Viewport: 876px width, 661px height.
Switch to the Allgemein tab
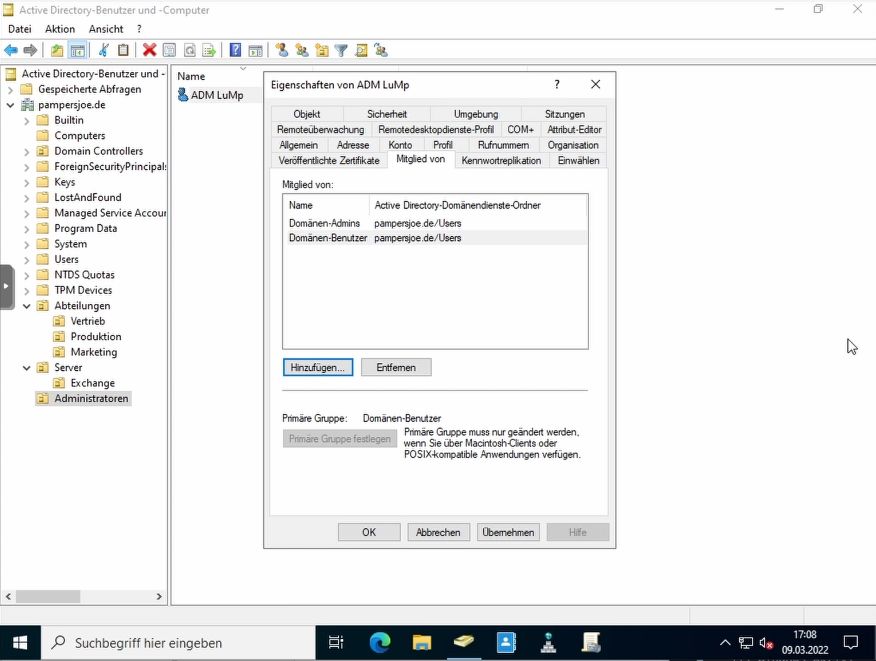click(x=298, y=145)
